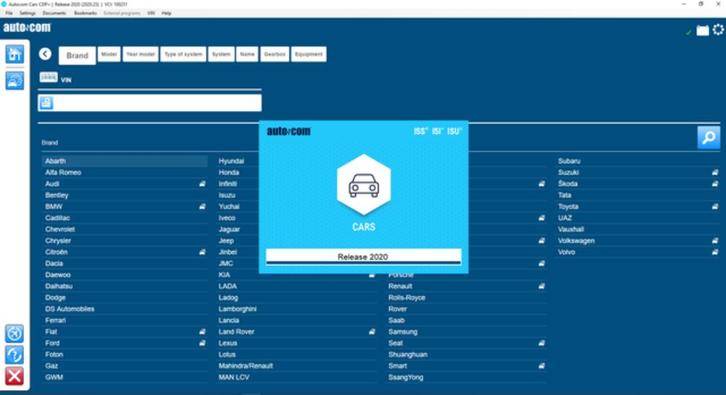Switch to the Type of system tab
The image size is (726, 395).
pos(183,54)
